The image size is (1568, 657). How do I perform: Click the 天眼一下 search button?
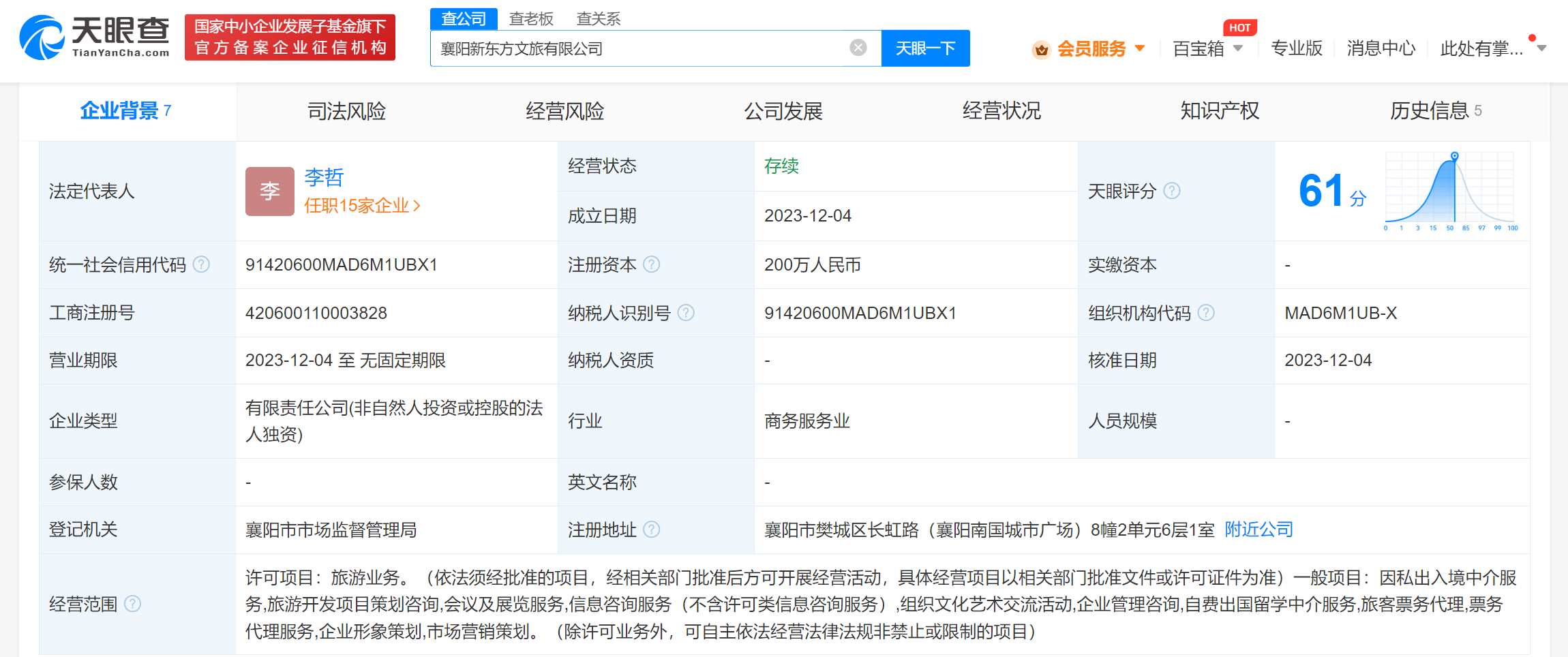(x=925, y=48)
